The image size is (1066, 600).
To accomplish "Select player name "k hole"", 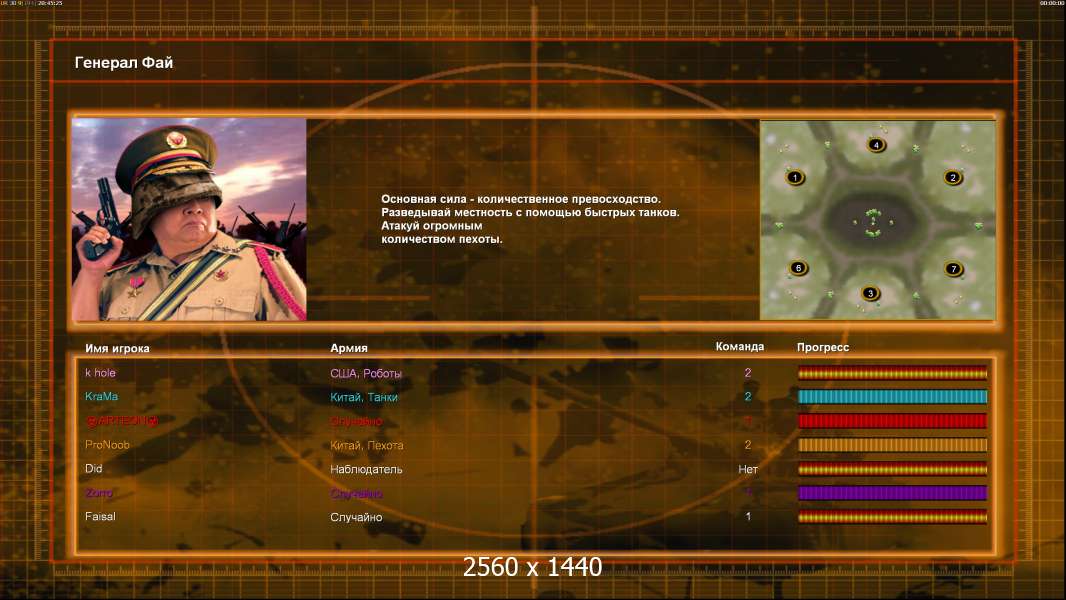I will pos(100,373).
